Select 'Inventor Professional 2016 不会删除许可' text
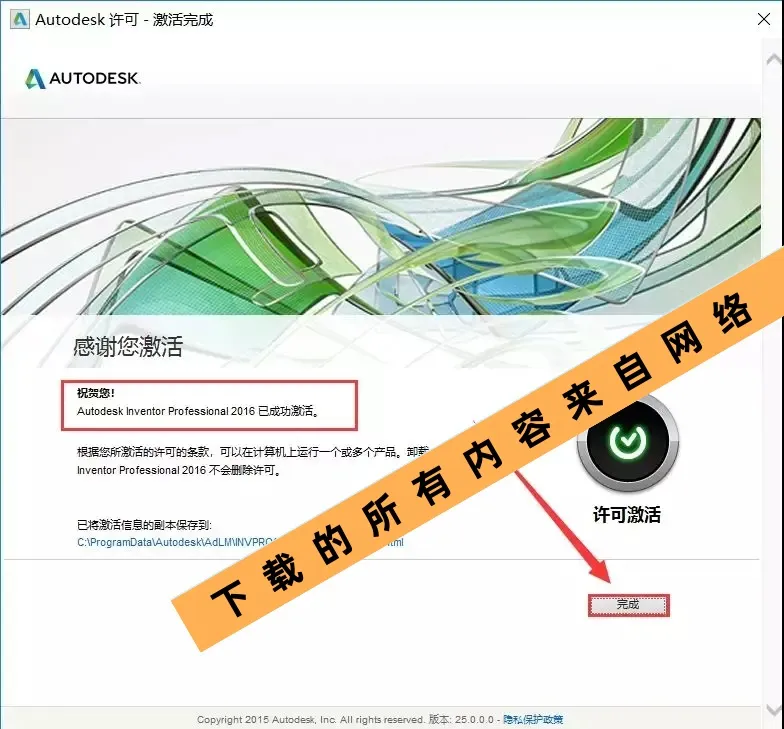This screenshot has height=729, width=784. tap(179, 470)
